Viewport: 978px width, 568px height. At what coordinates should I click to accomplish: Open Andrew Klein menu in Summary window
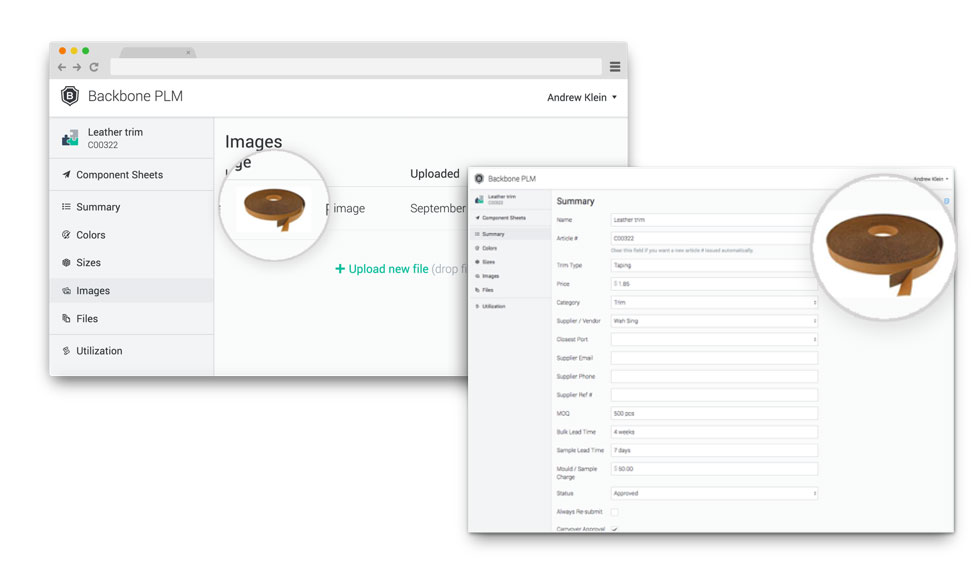(x=931, y=179)
